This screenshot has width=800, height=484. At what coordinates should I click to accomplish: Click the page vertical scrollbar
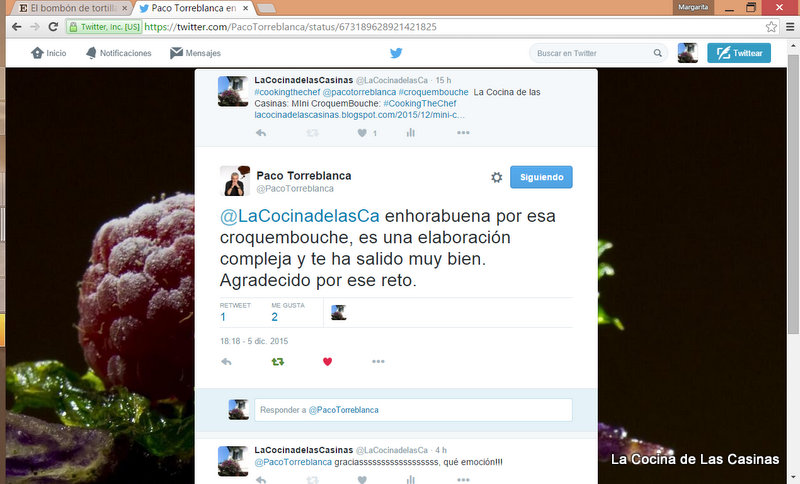point(793,194)
